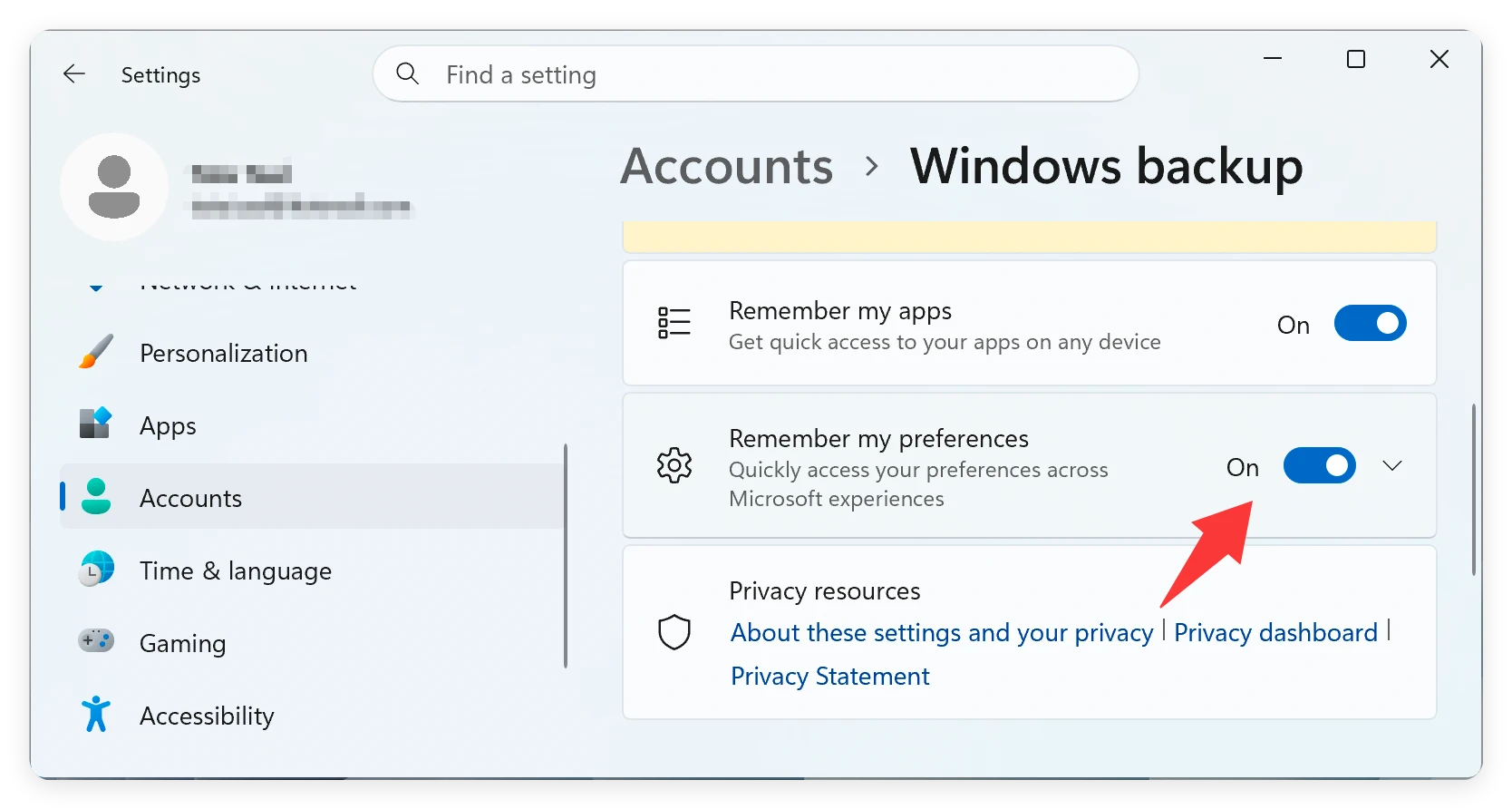
Task: Go to Accounts breadcrumb
Action: tap(727, 166)
